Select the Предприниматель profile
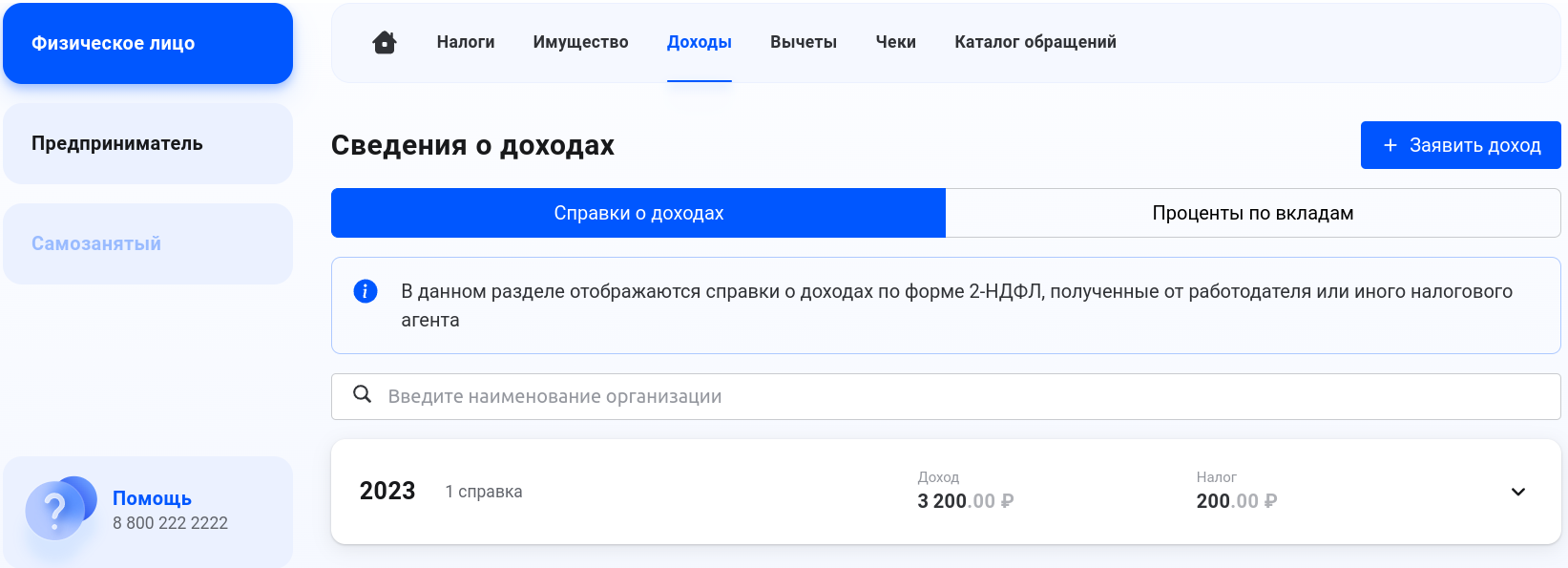 pyautogui.click(x=148, y=143)
